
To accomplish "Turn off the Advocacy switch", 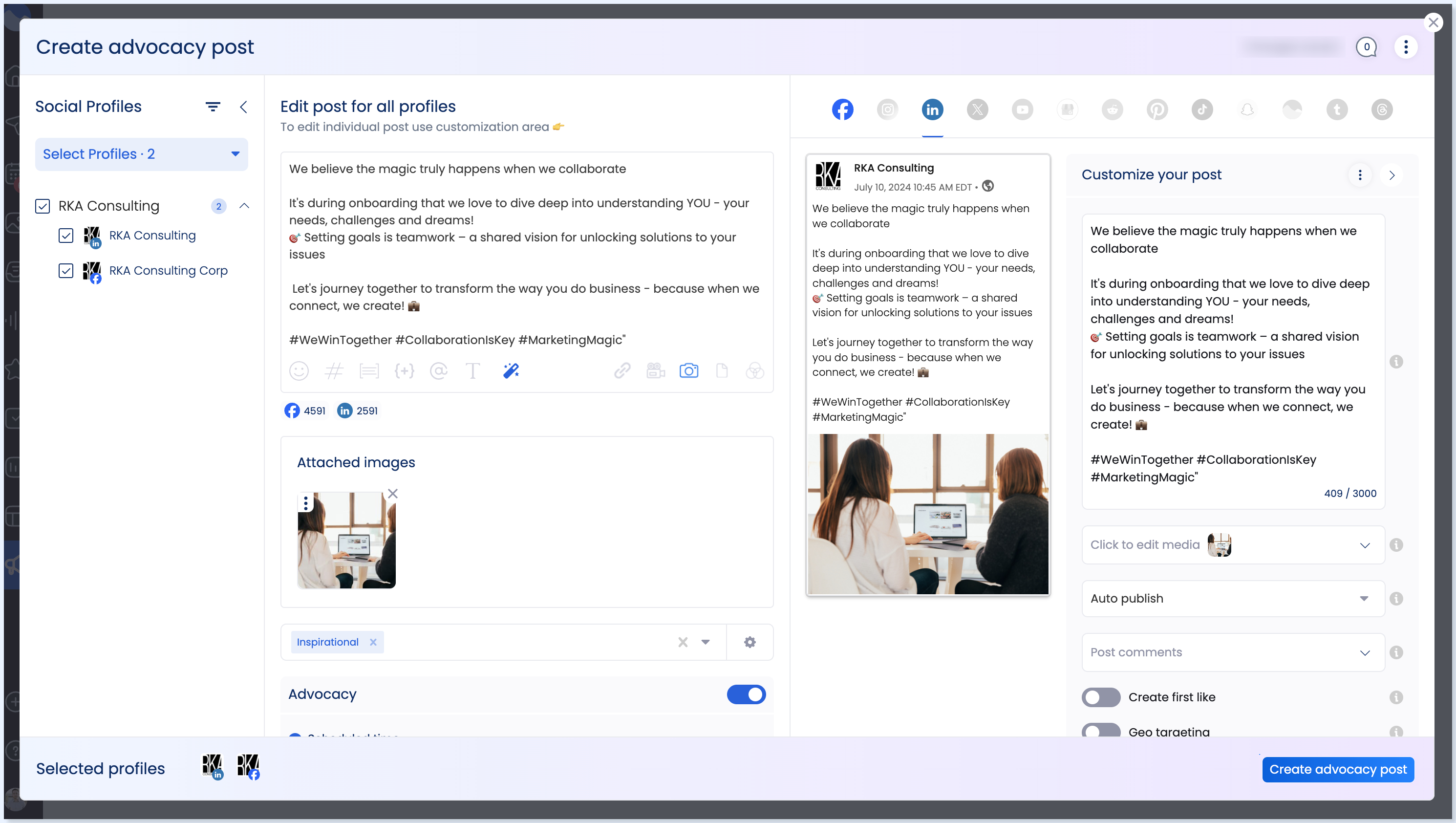I will (746, 694).
